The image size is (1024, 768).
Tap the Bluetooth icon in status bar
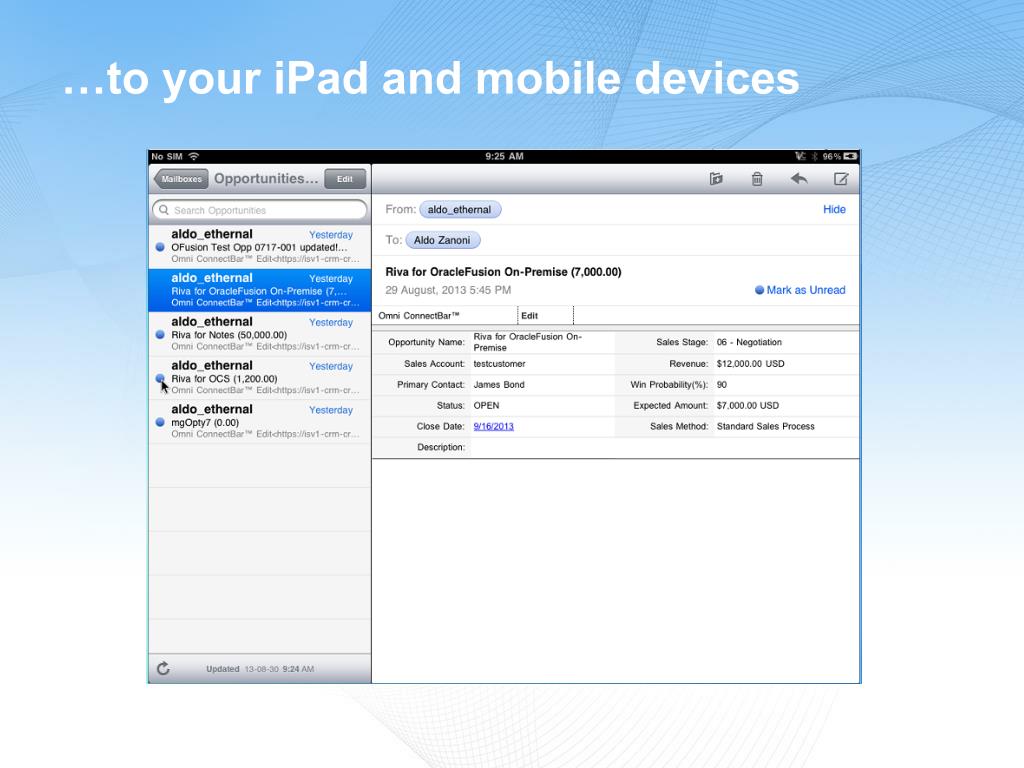[814, 156]
